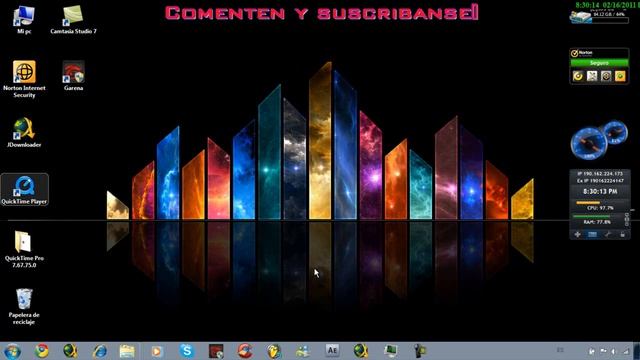Open Skype from the taskbar
Screen dimensions: 640x360
pyautogui.click(x=187, y=351)
